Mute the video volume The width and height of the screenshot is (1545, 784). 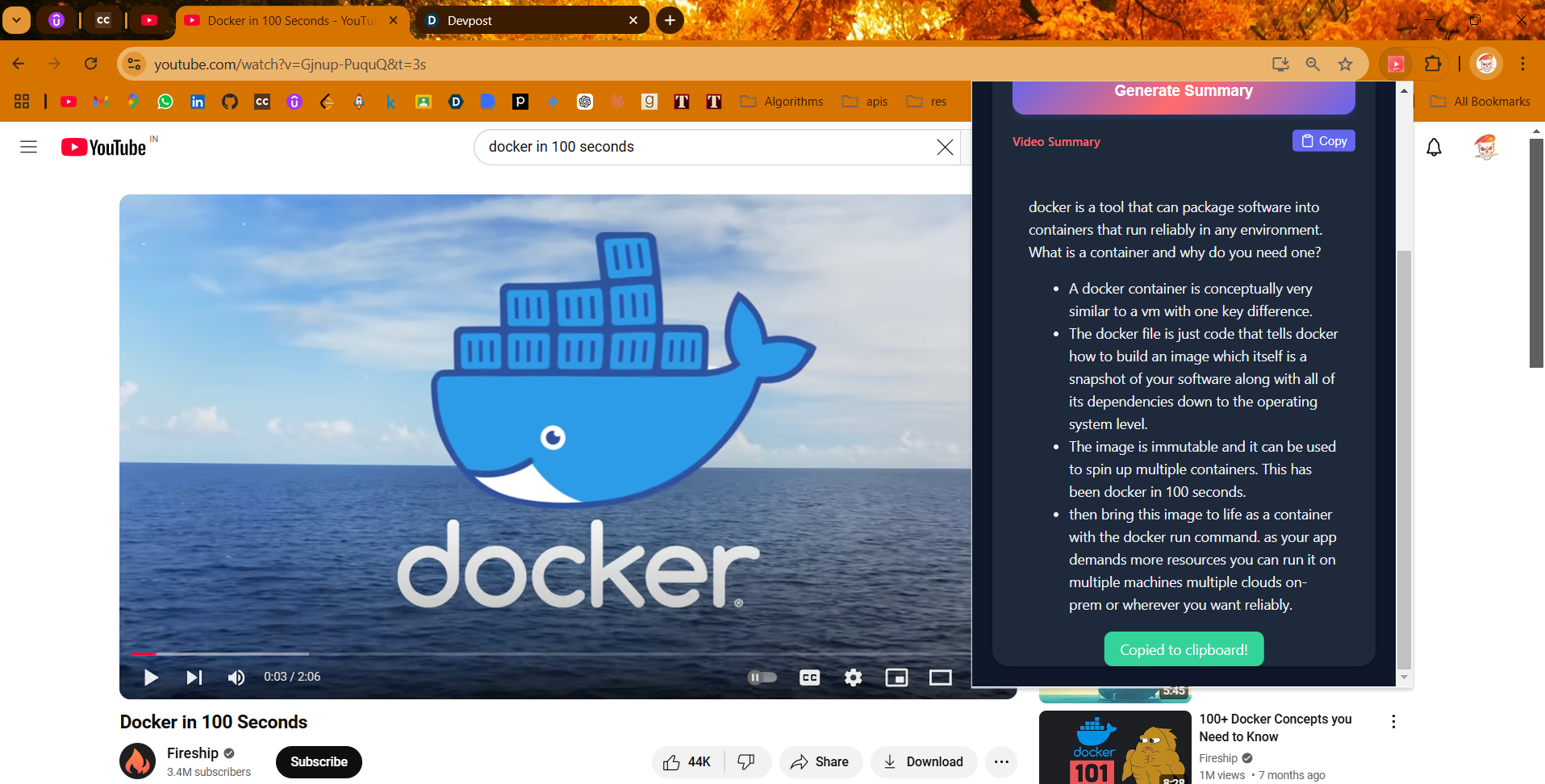pos(236,678)
